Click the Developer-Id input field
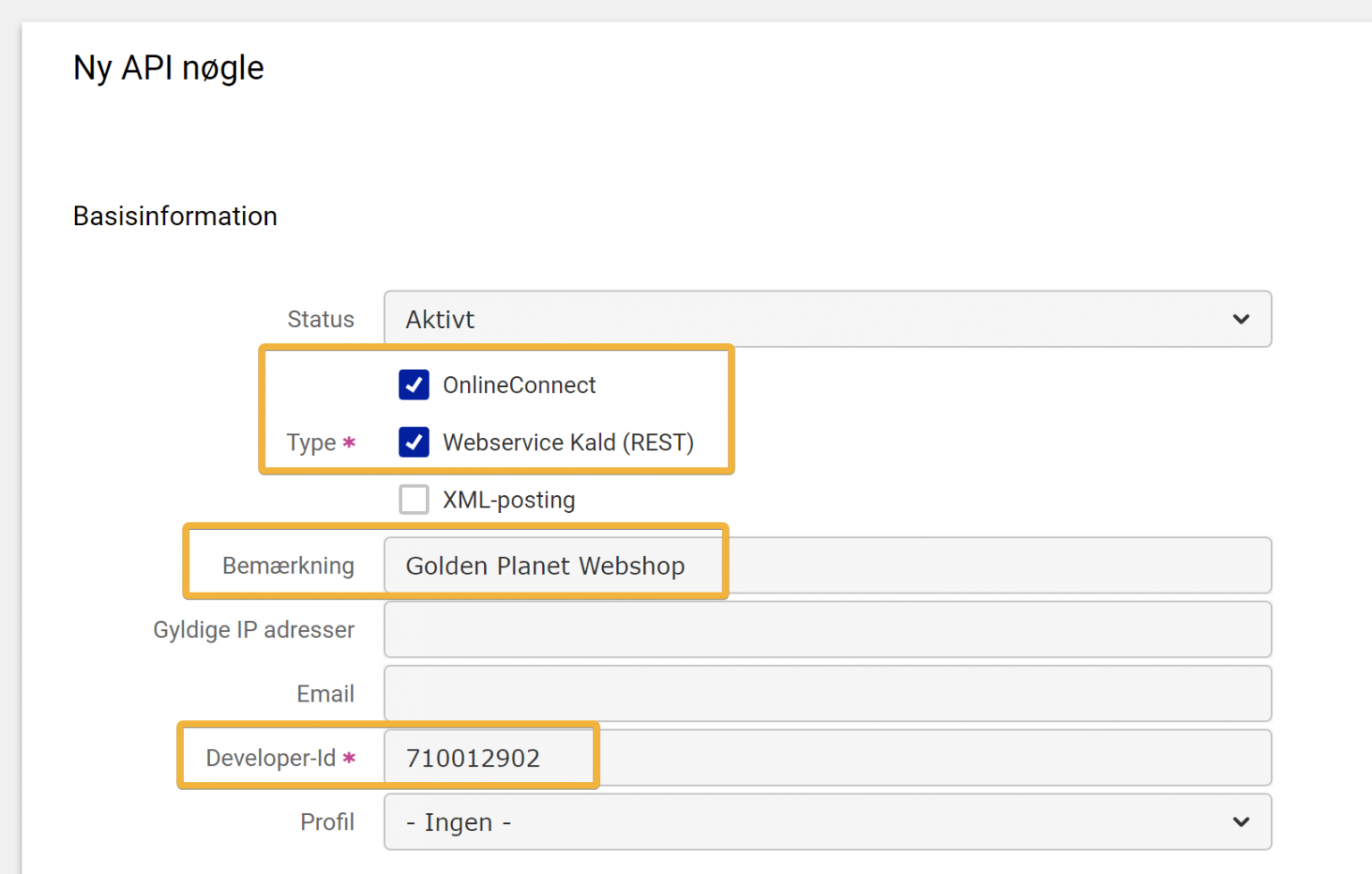The height and width of the screenshot is (874, 1372). click(827, 758)
